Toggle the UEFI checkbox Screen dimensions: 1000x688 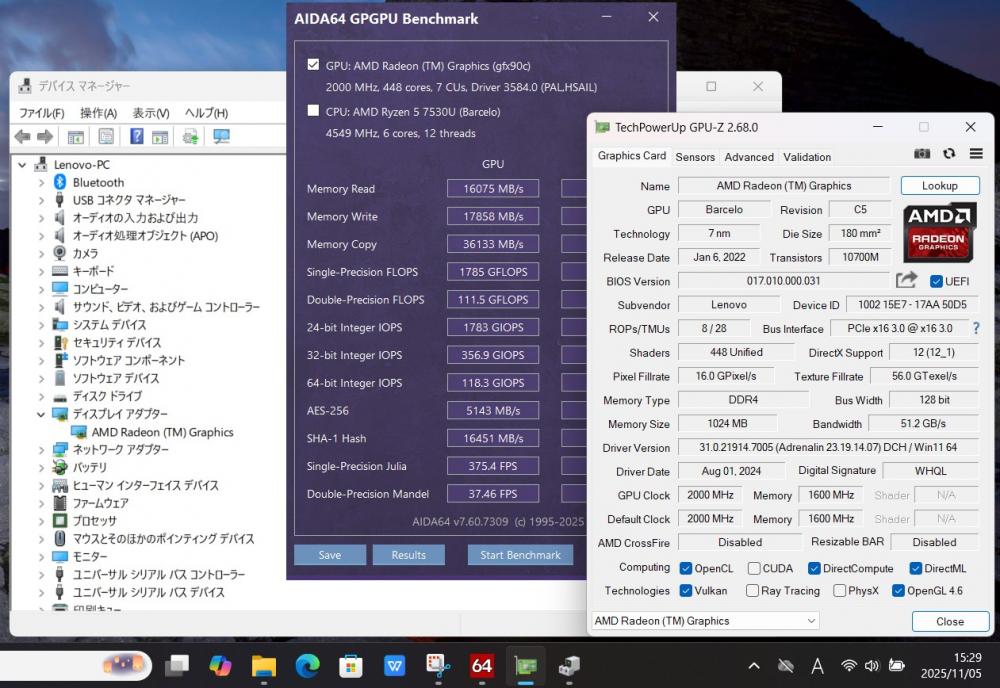pyautogui.click(x=936, y=281)
